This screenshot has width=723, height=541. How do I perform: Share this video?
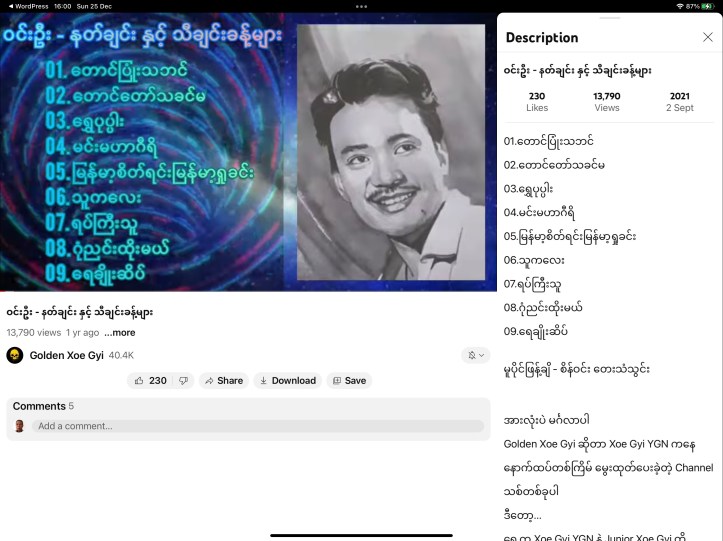click(222, 380)
